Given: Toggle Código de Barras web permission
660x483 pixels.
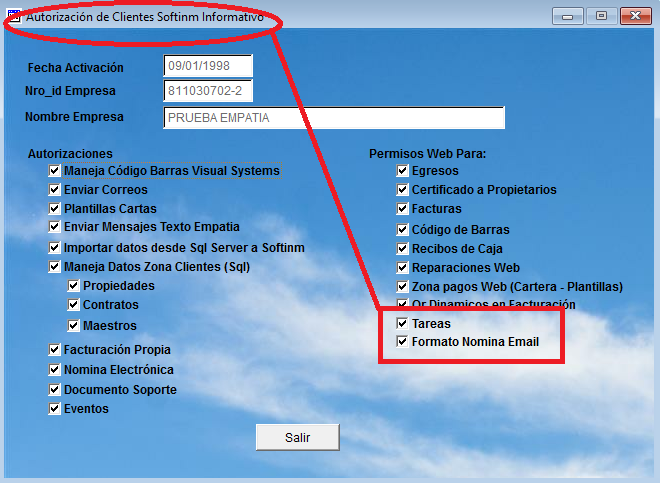Looking at the screenshot, I should click(x=402, y=229).
